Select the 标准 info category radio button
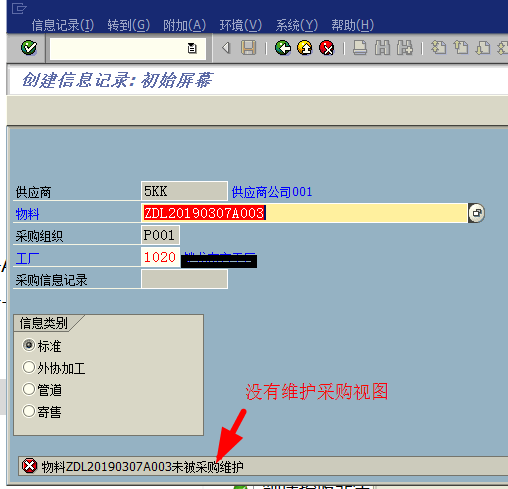This screenshot has width=508, height=489. 29,345
